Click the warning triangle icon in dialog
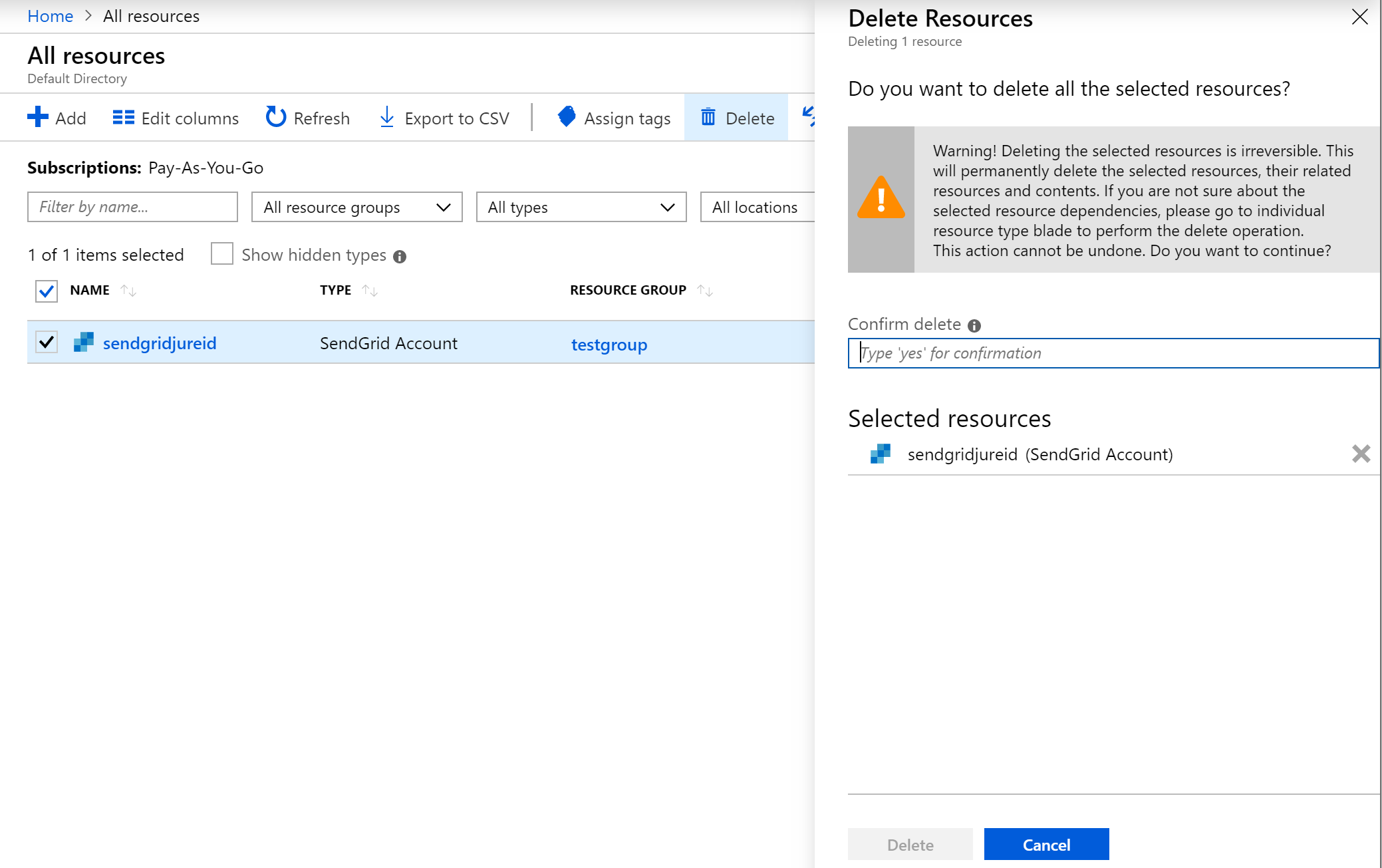This screenshot has width=1382, height=868. 881,201
